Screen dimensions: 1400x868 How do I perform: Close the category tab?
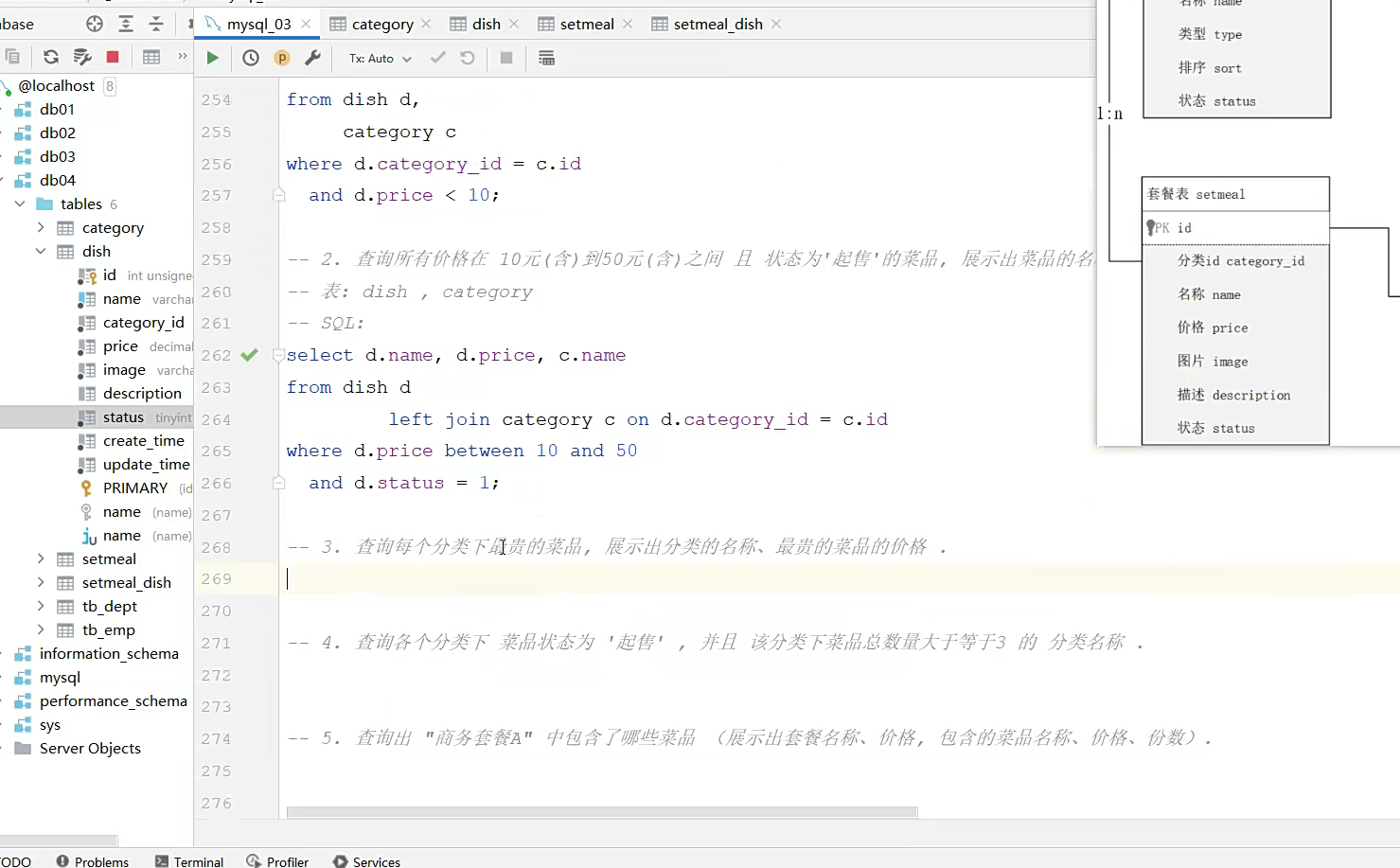click(x=426, y=24)
